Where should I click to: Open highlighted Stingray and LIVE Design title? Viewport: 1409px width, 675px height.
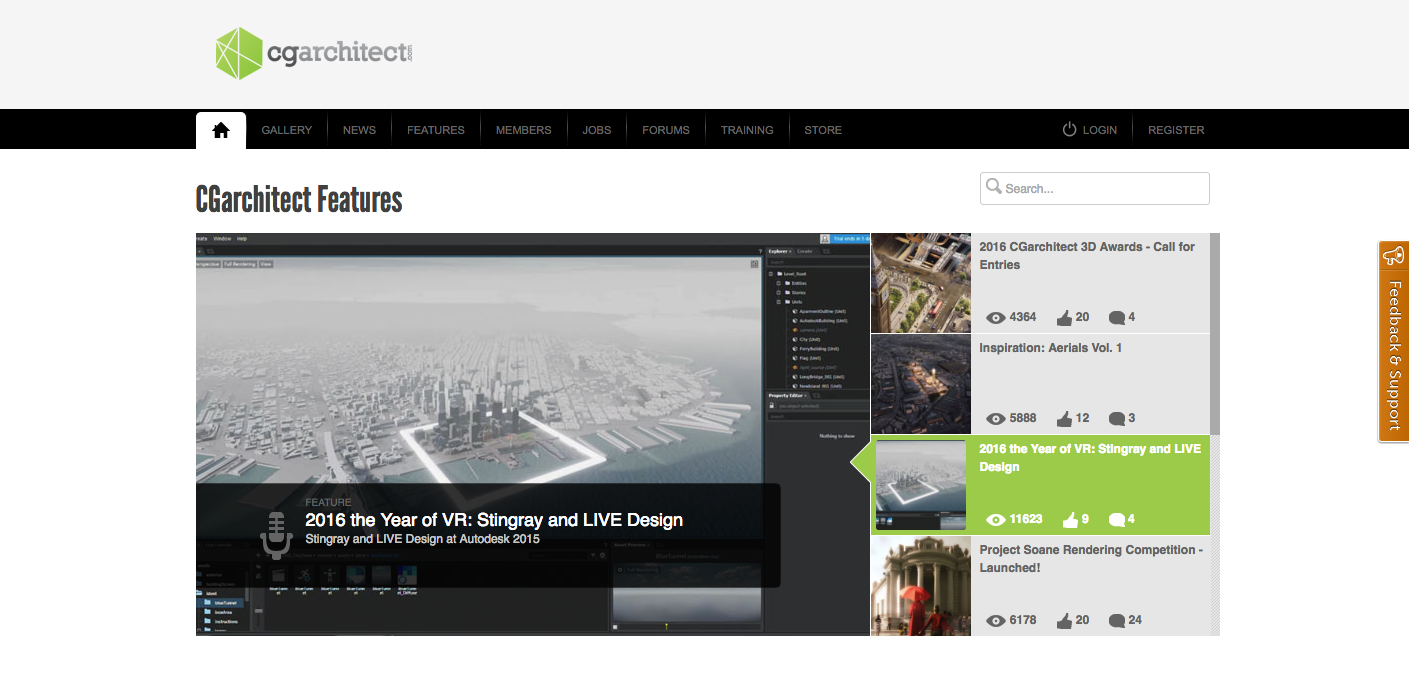1090,458
